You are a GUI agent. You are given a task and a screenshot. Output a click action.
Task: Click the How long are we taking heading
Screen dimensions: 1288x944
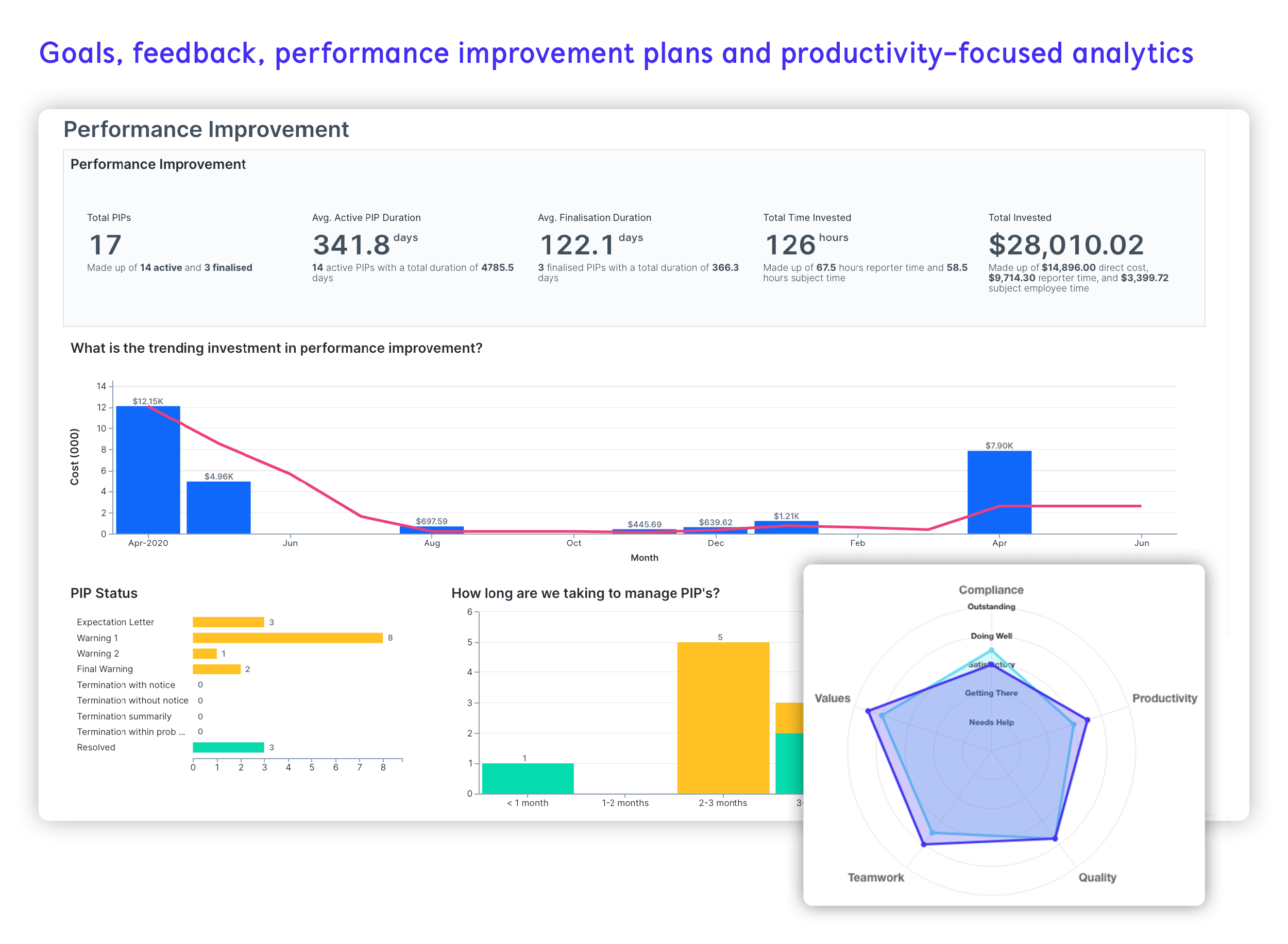point(585,593)
